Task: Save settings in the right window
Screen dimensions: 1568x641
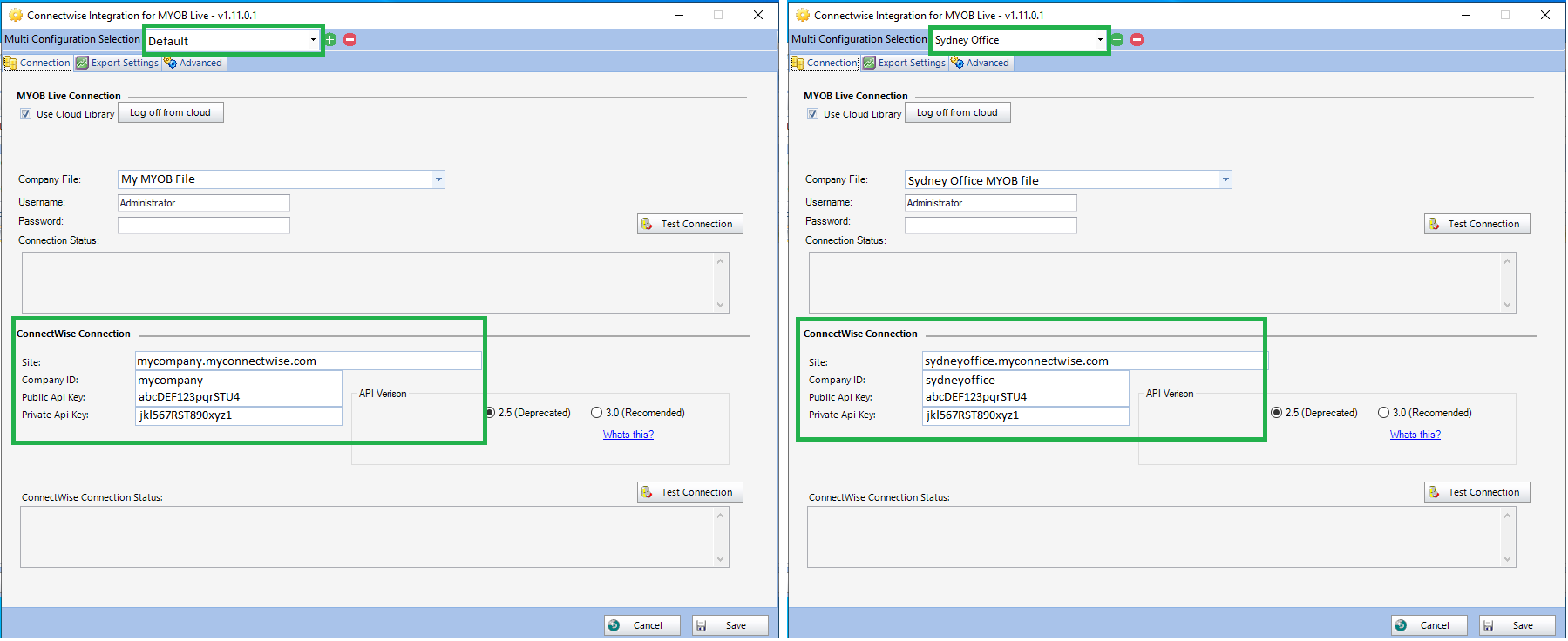Action: tap(1517, 625)
